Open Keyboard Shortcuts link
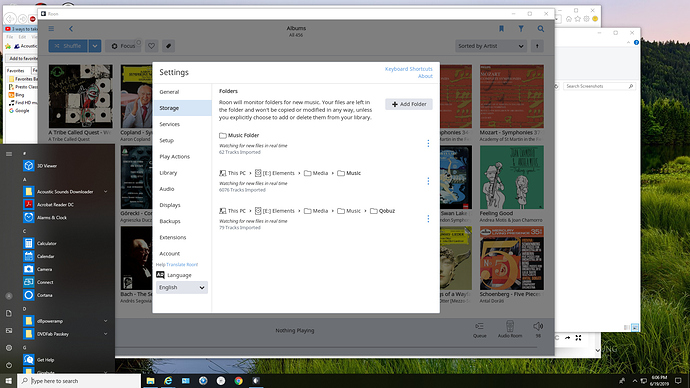The height and width of the screenshot is (388, 690). 409,69
